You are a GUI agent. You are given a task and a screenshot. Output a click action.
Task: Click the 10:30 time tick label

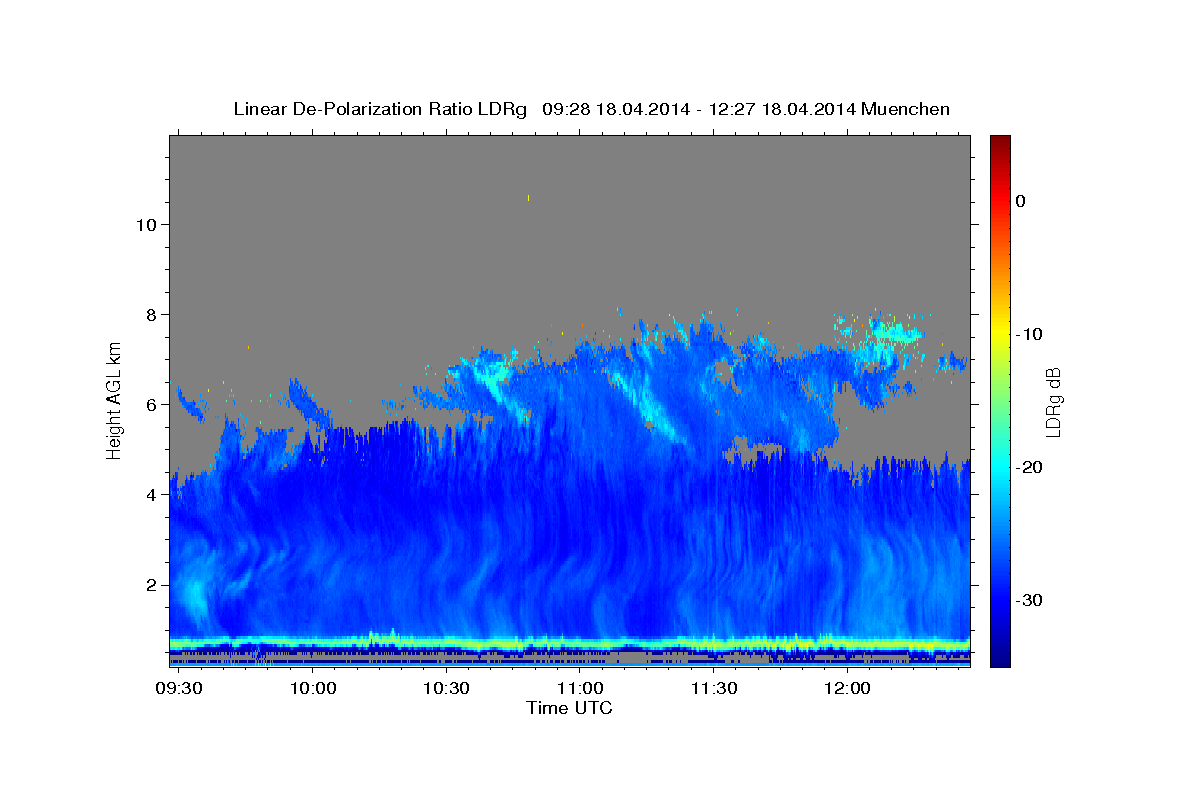[x=446, y=689]
